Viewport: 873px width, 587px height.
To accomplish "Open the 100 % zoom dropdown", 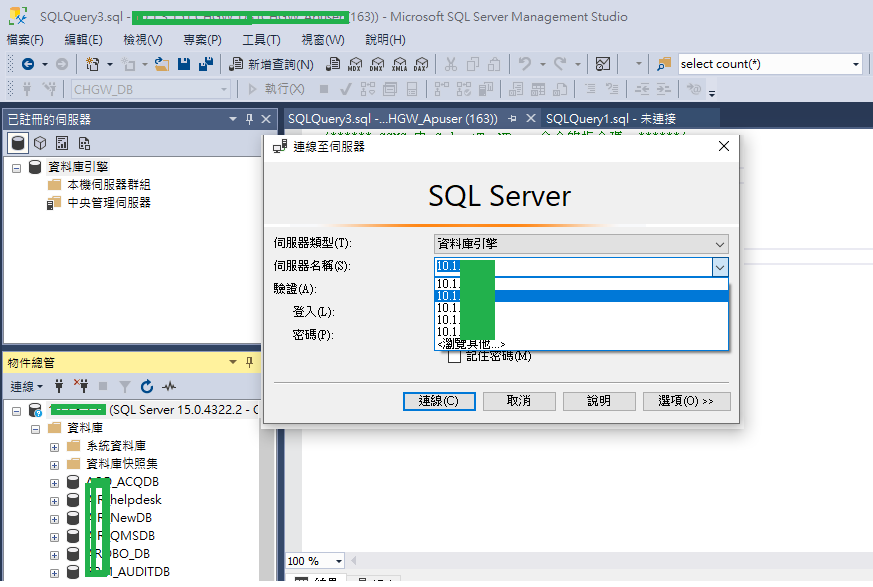I will point(339,561).
